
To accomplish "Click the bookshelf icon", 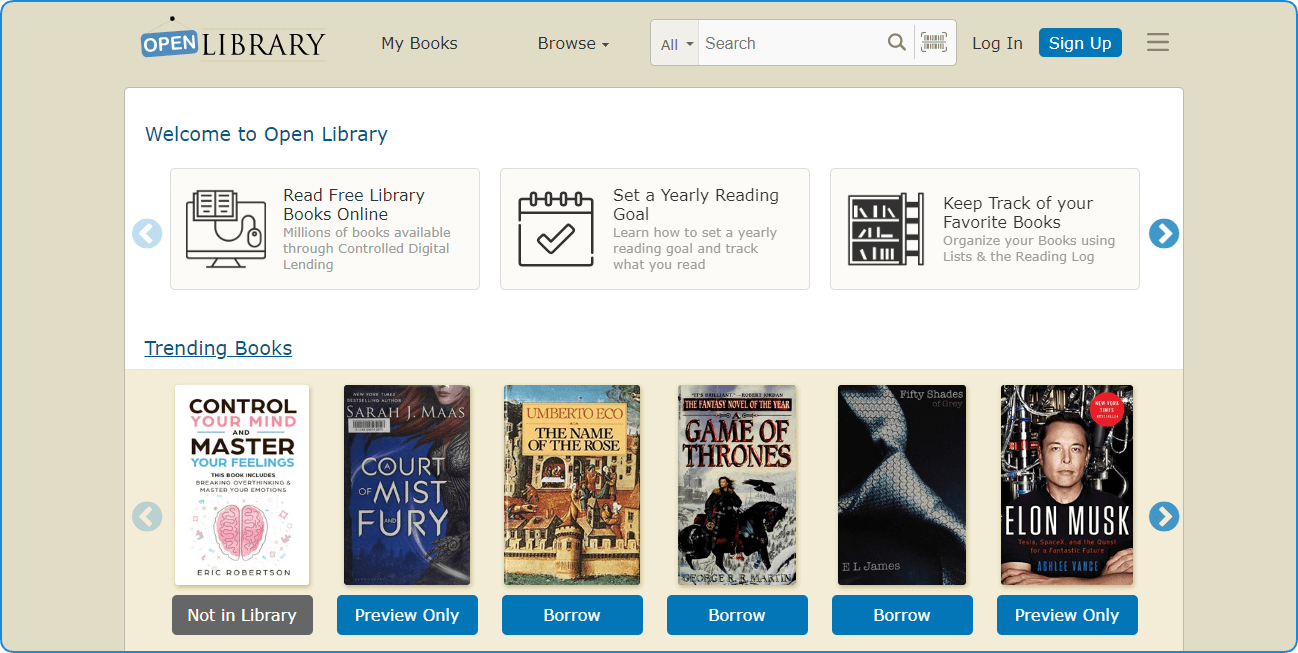I will [886, 229].
